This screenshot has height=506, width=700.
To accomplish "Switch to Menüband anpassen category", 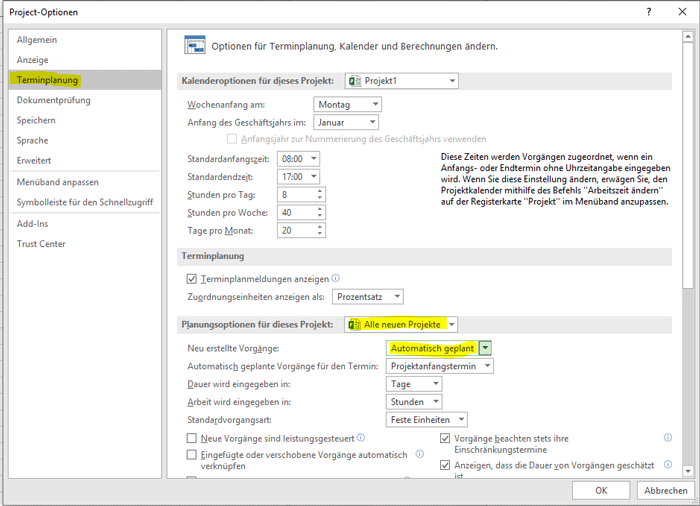I will 57,182.
